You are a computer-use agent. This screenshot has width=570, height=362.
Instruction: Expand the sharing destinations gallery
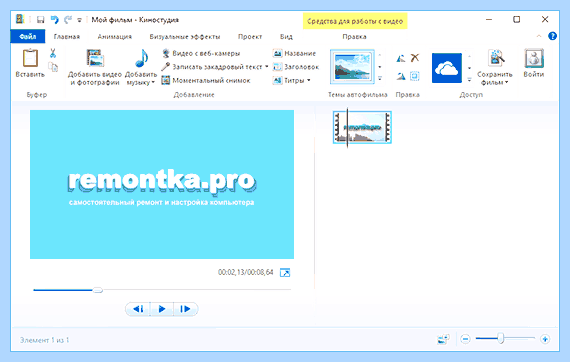click(469, 79)
